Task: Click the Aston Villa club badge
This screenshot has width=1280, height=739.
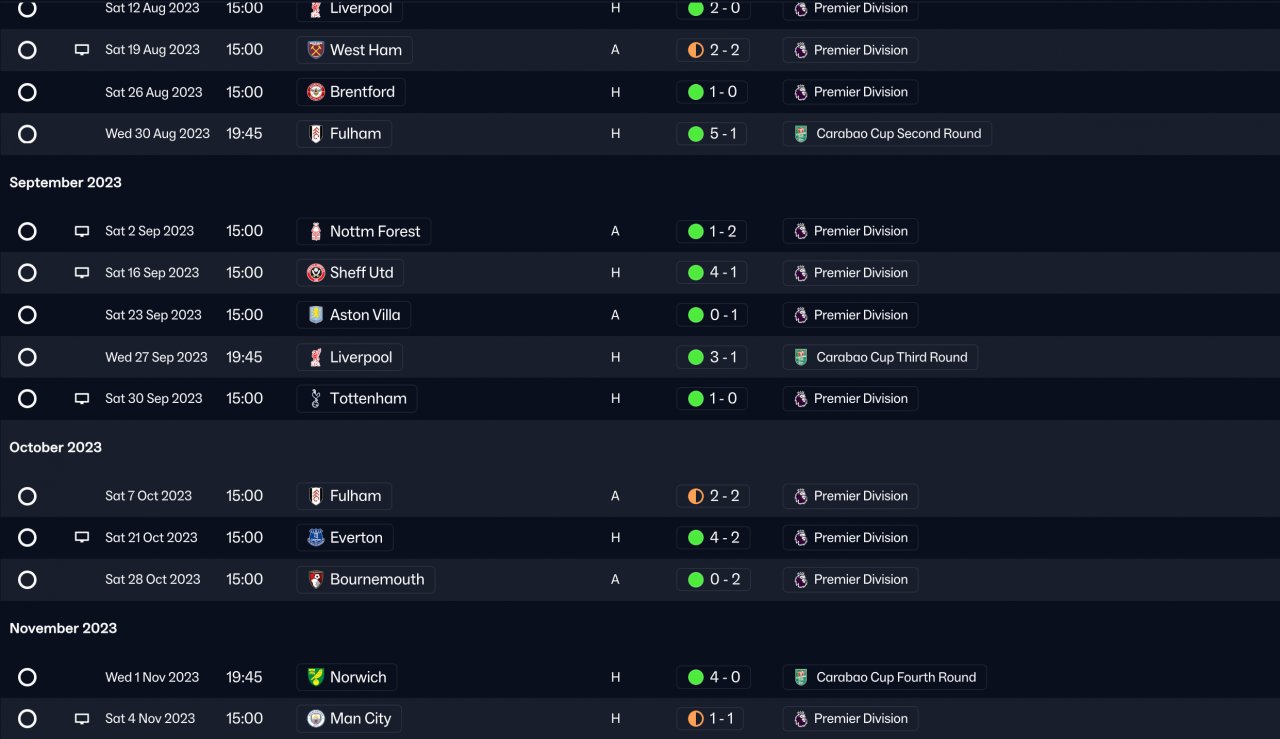Action: tap(316, 315)
